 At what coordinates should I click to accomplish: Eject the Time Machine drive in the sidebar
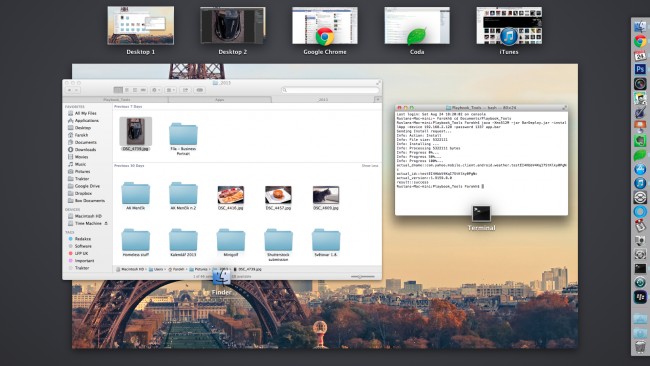(x=106, y=223)
